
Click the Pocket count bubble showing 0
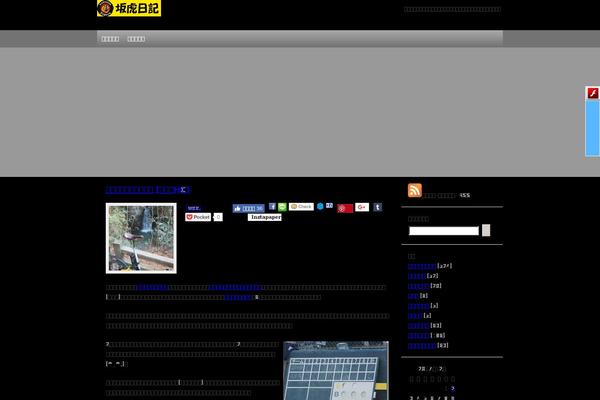[x=218, y=217]
